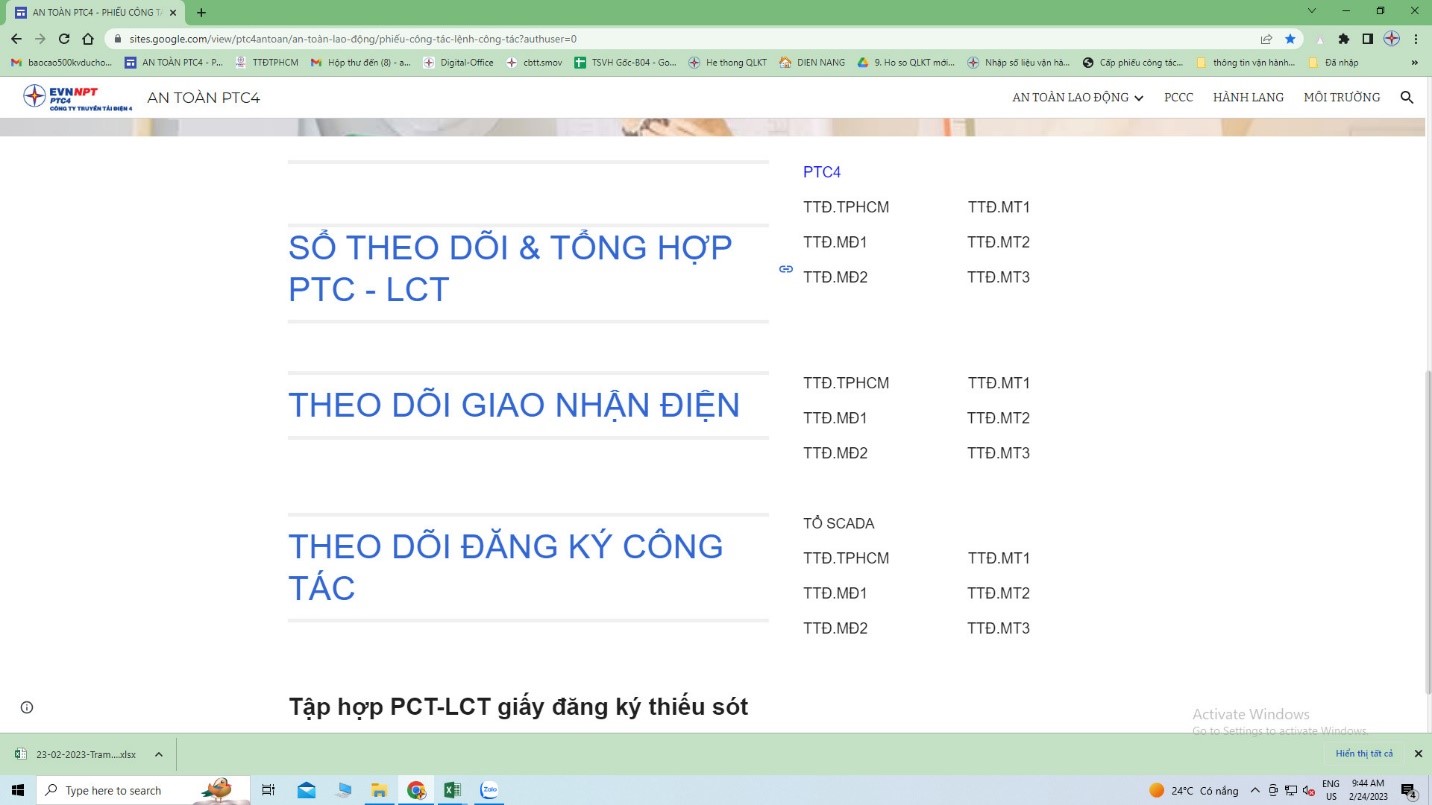Screen dimensions: 1432x805
Task: Go to the HÀNH LANG page
Action: 1248,97
